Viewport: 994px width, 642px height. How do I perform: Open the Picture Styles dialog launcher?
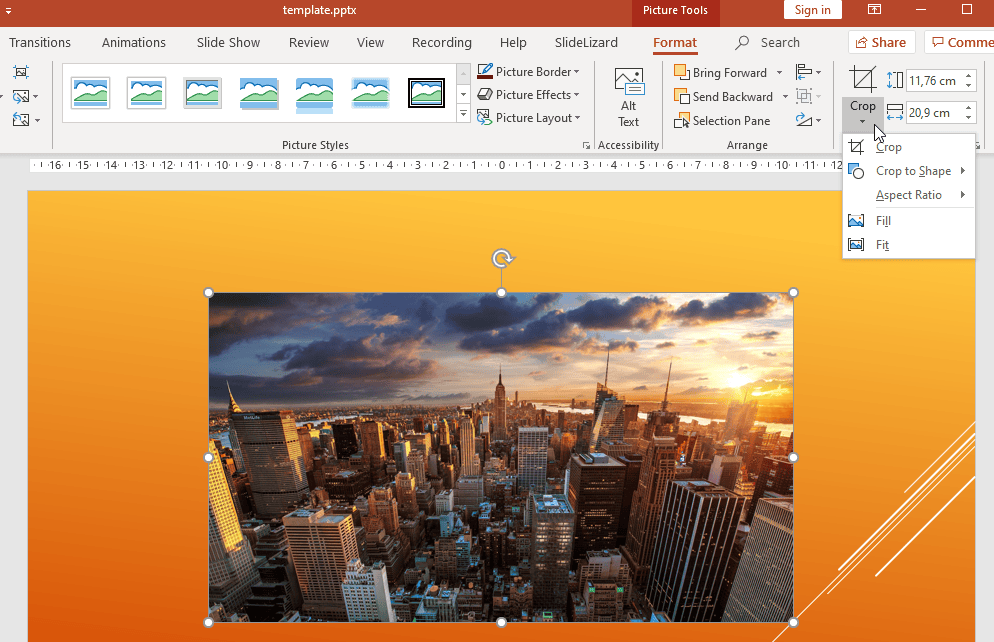click(x=586, y=145)
